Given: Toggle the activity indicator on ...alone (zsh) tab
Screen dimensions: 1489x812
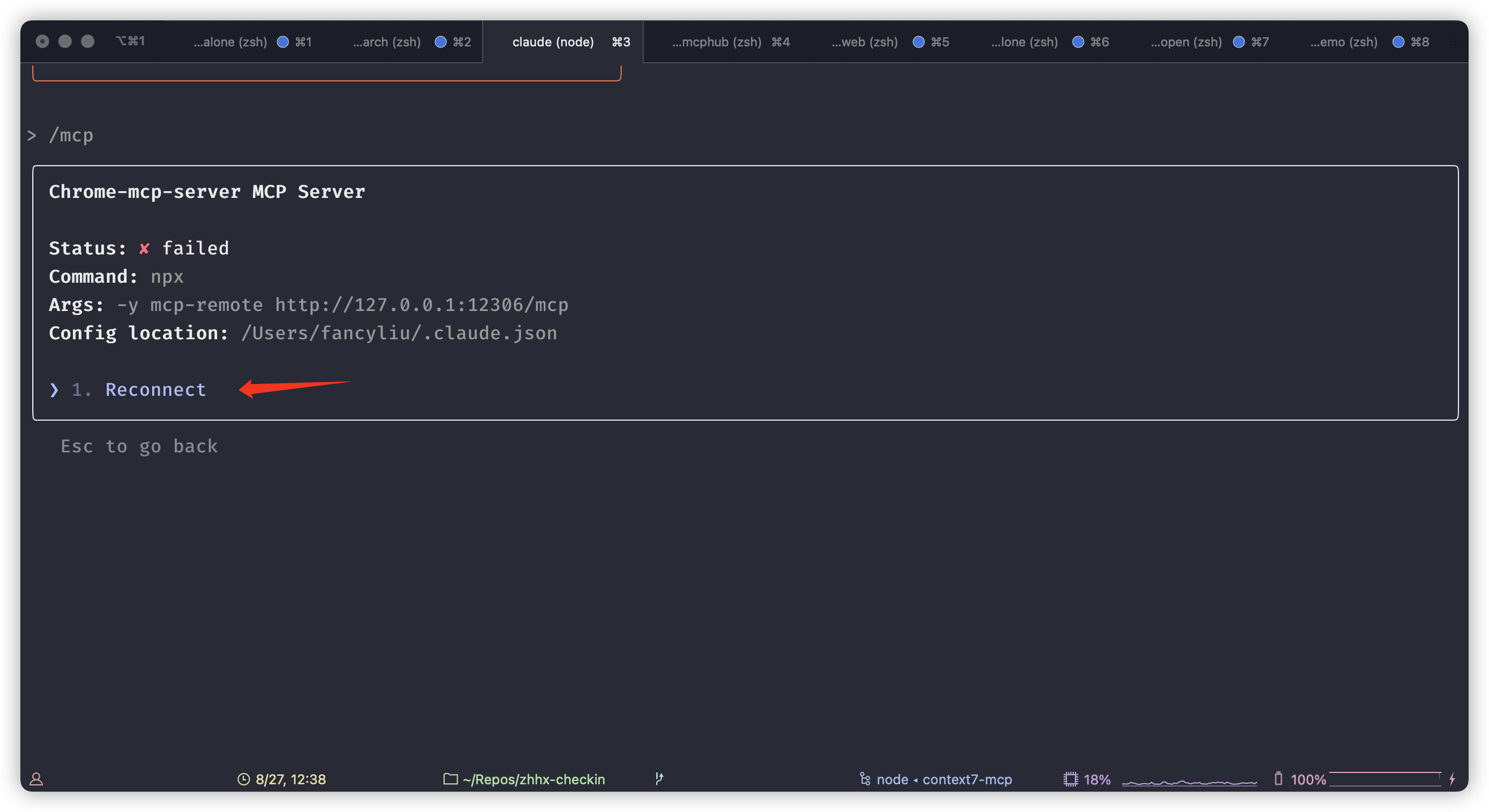Looking at the screenshot, I should 283,42.
